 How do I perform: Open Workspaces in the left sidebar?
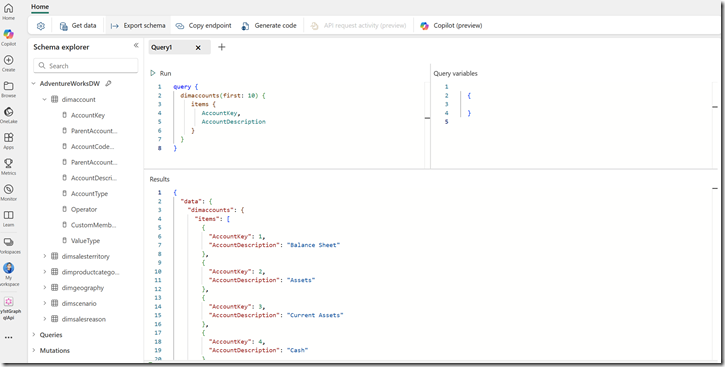pyautogui.click(x=8, y=245)
